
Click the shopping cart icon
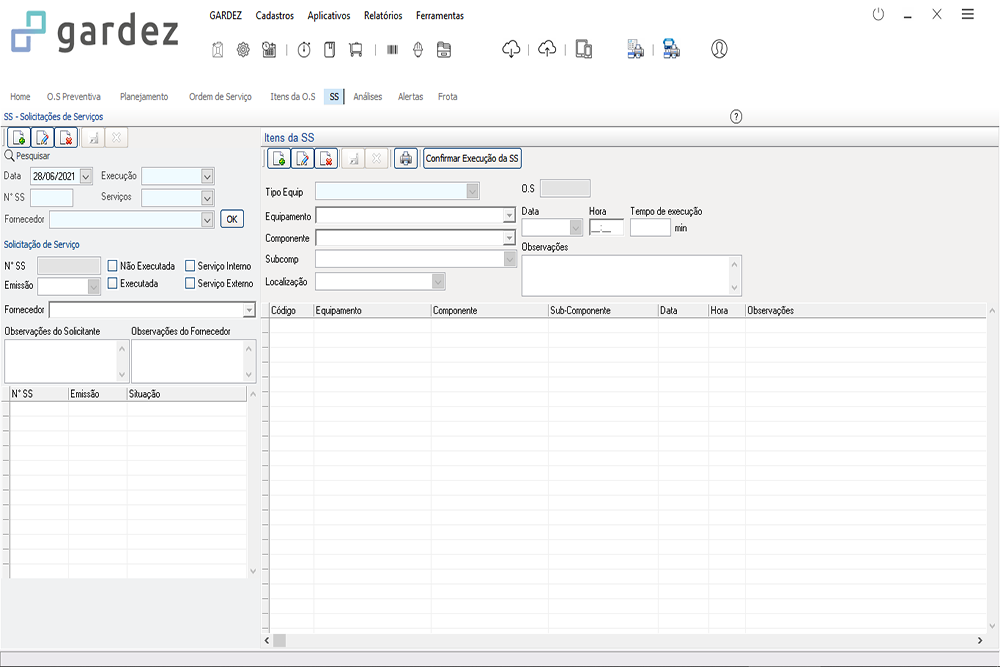[356, 50]
